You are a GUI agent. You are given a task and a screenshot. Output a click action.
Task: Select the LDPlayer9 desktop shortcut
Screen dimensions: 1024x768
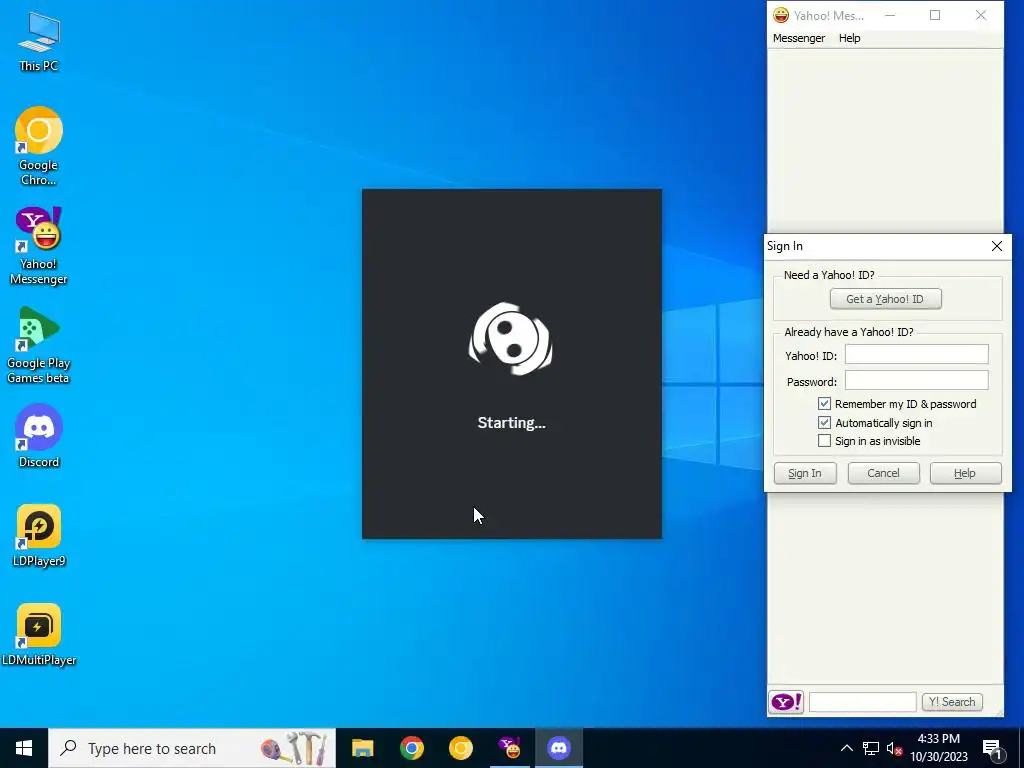click(x=39, y=536)
